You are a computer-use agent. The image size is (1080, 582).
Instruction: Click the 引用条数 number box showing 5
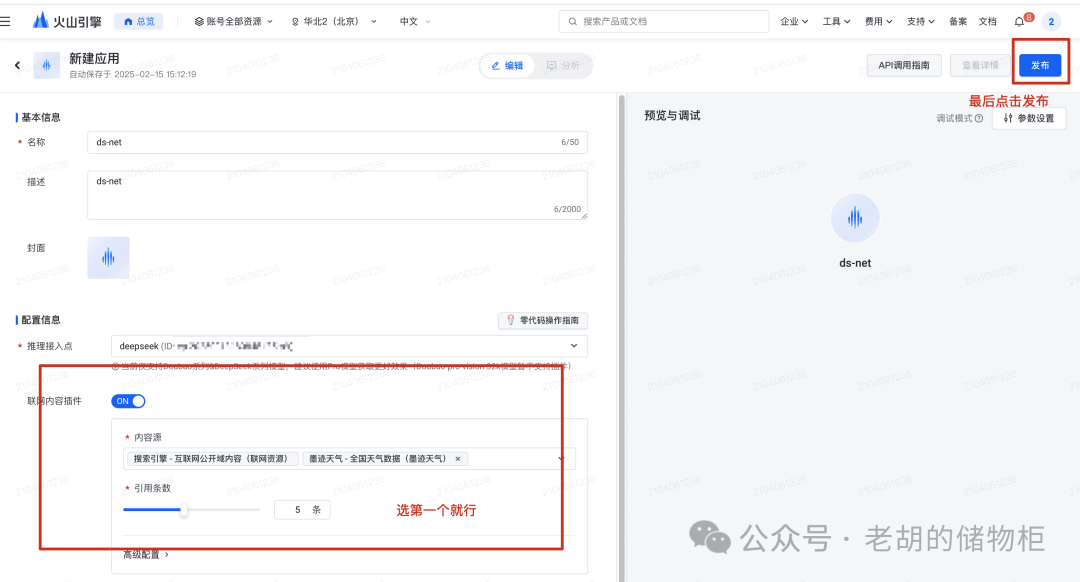302,510
